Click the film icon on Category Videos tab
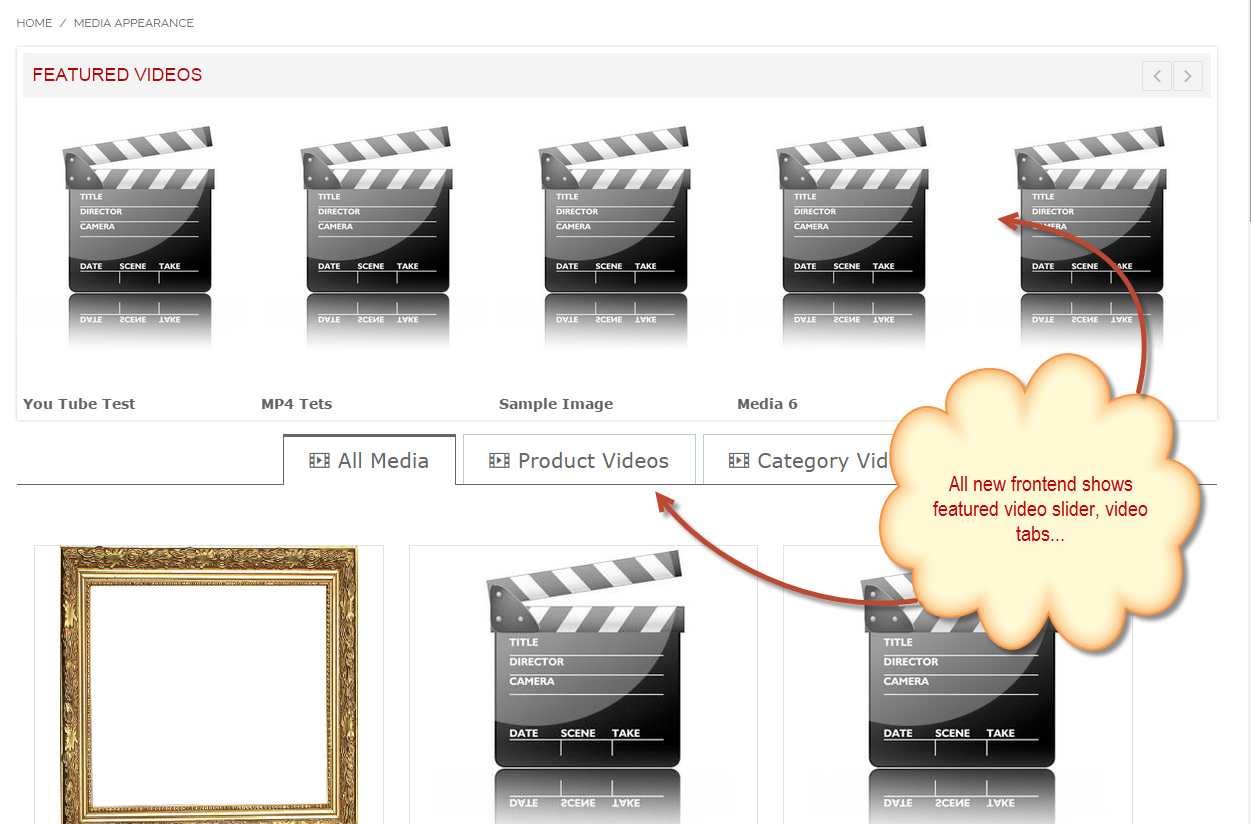 (739, 461)
